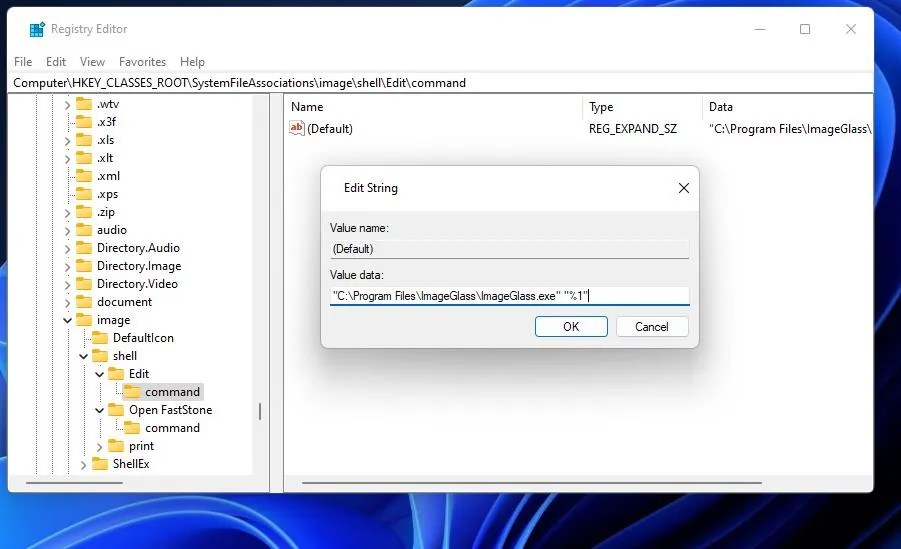The image size is (901, 549).
Task: Click the Name column header
Action: click(x=307, y=107)
